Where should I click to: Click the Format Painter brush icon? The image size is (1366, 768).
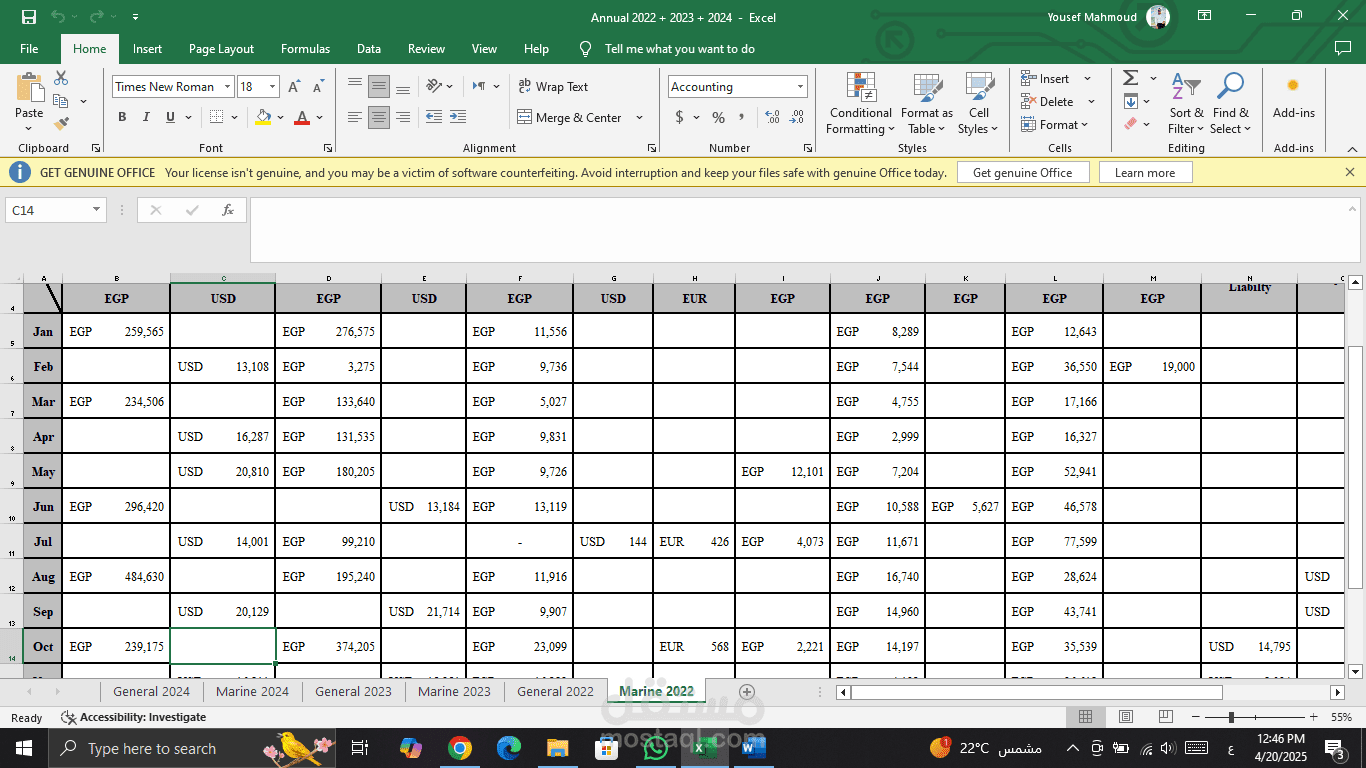click(x=61, y=123)
